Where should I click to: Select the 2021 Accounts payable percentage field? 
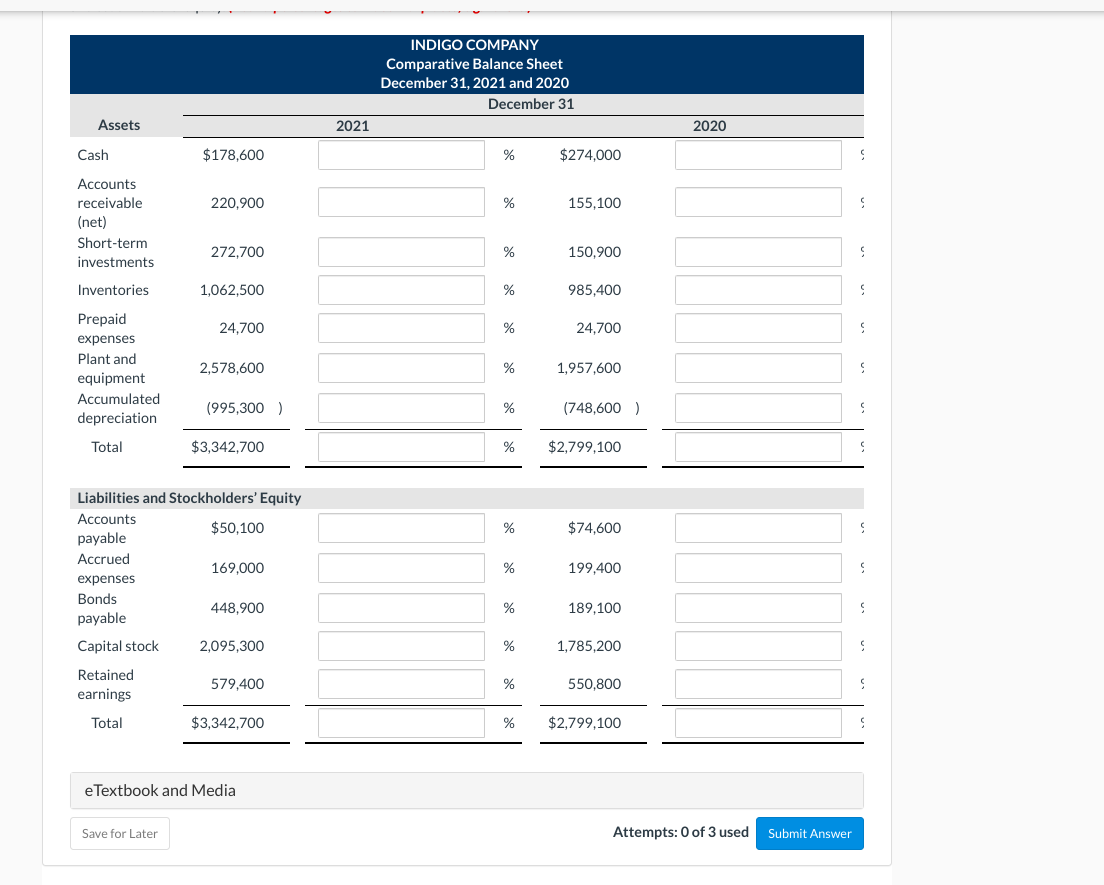point(401,528)
